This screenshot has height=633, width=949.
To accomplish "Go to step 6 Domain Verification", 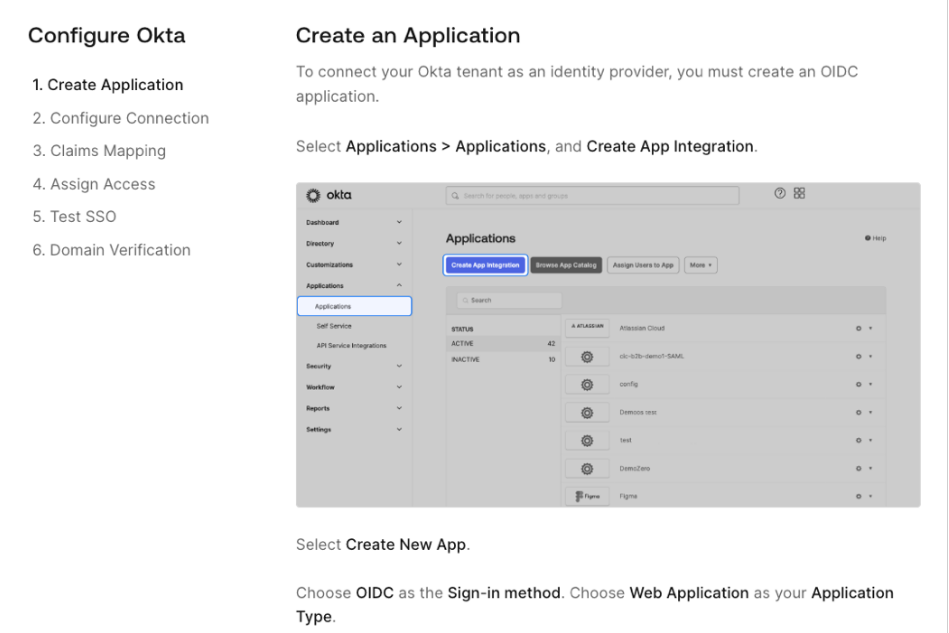I will (x=111, y=250).
